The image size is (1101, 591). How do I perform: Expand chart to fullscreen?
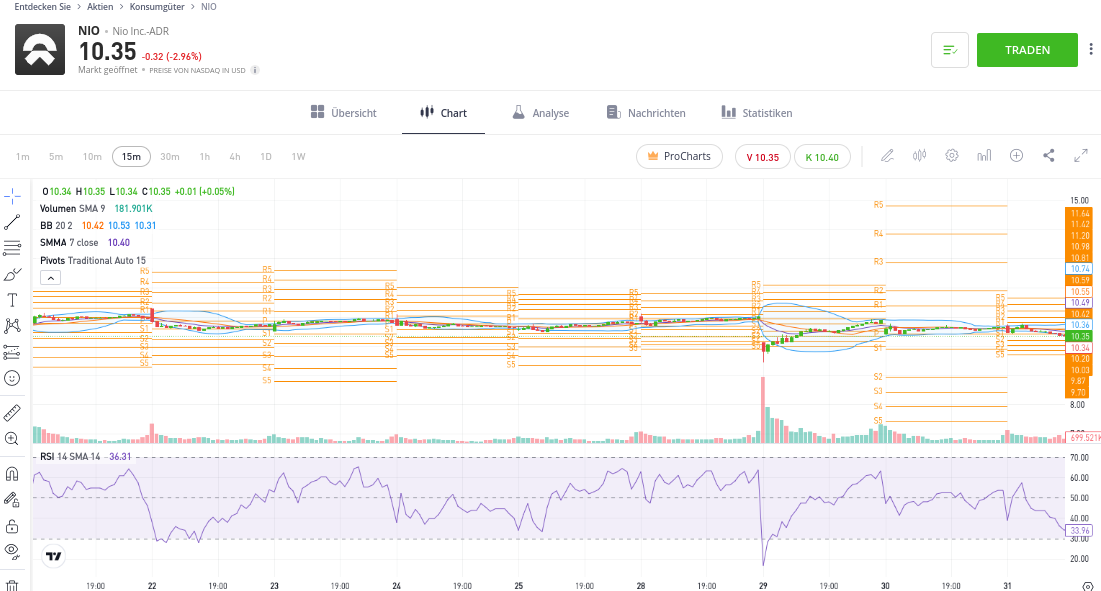tap(1081, 156)
